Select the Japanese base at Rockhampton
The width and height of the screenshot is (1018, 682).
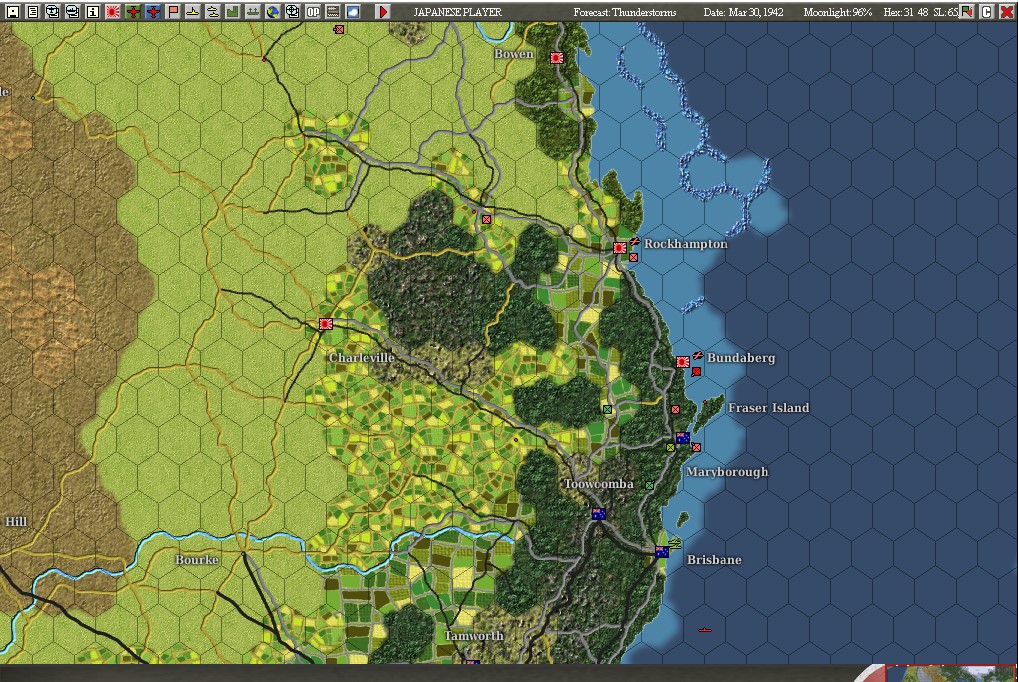(x=619, y=247)
